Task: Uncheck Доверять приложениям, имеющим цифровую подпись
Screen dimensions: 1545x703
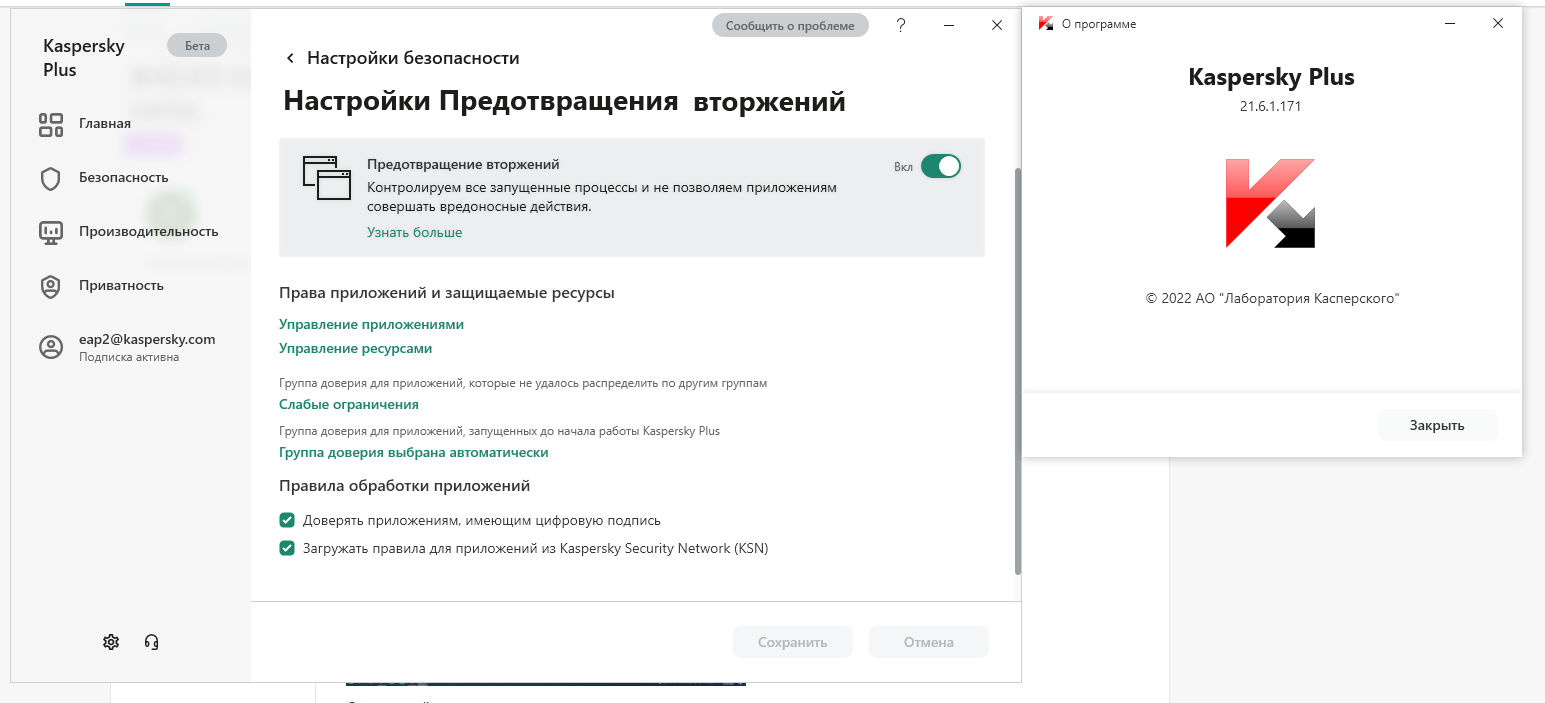Action: [x=287, y=520]
